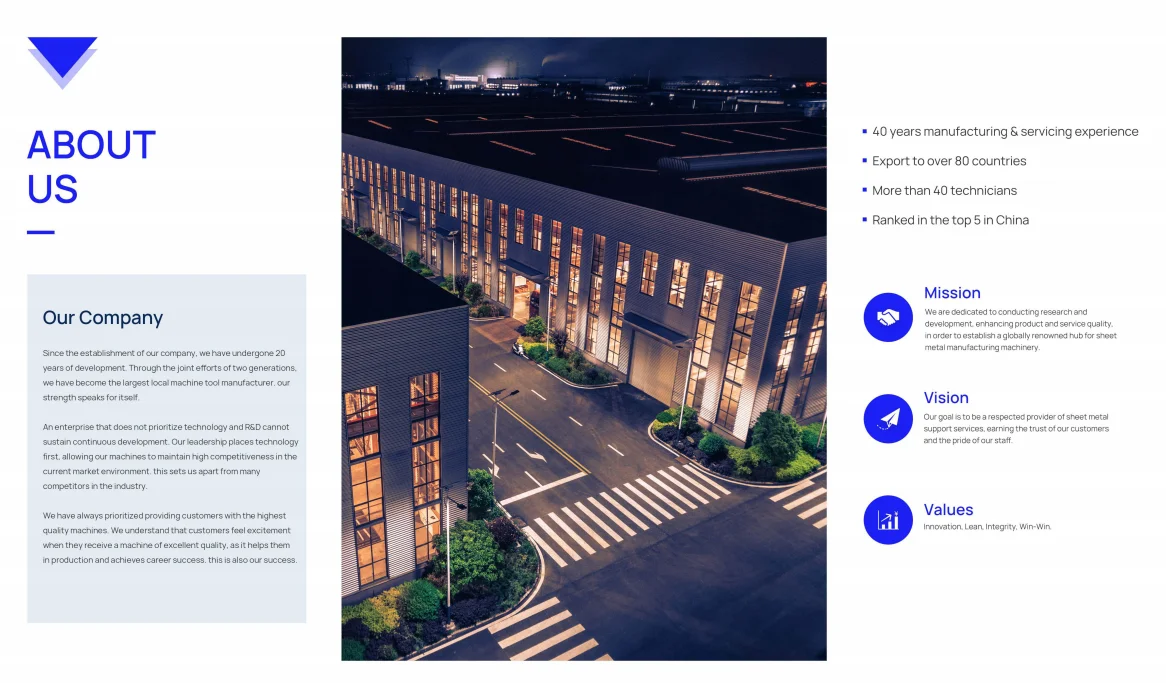Click 'More than 40 technicians'
Viewport: 1166px width, 683px height.
tap(944, 190)
